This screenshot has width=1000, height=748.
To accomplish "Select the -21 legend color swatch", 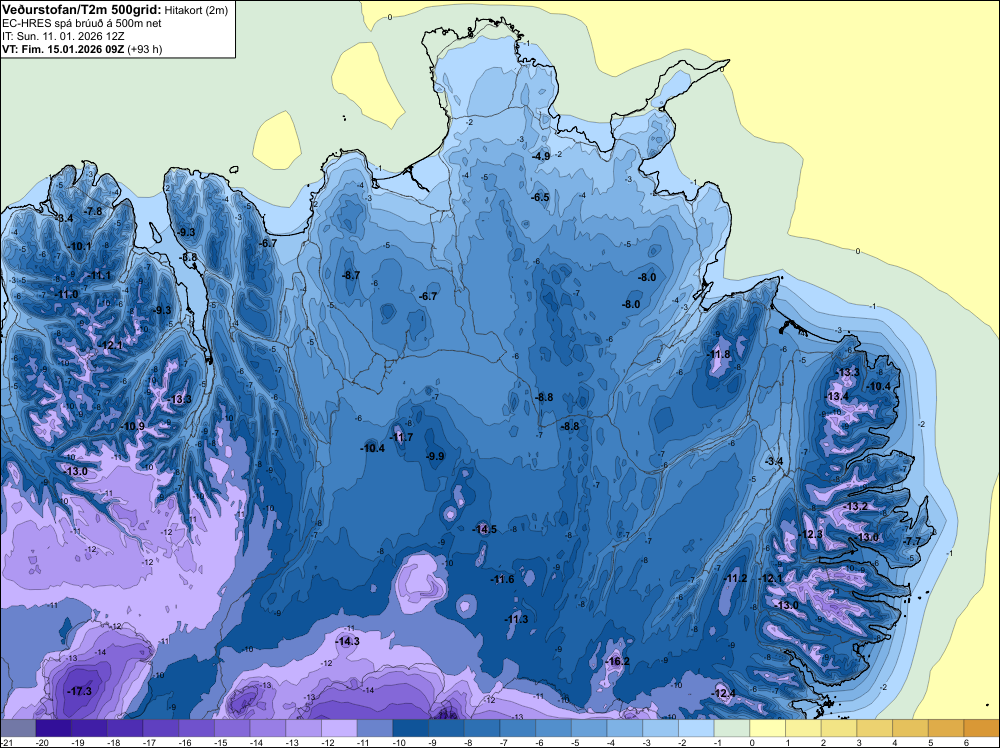I will tap(18, 728).
